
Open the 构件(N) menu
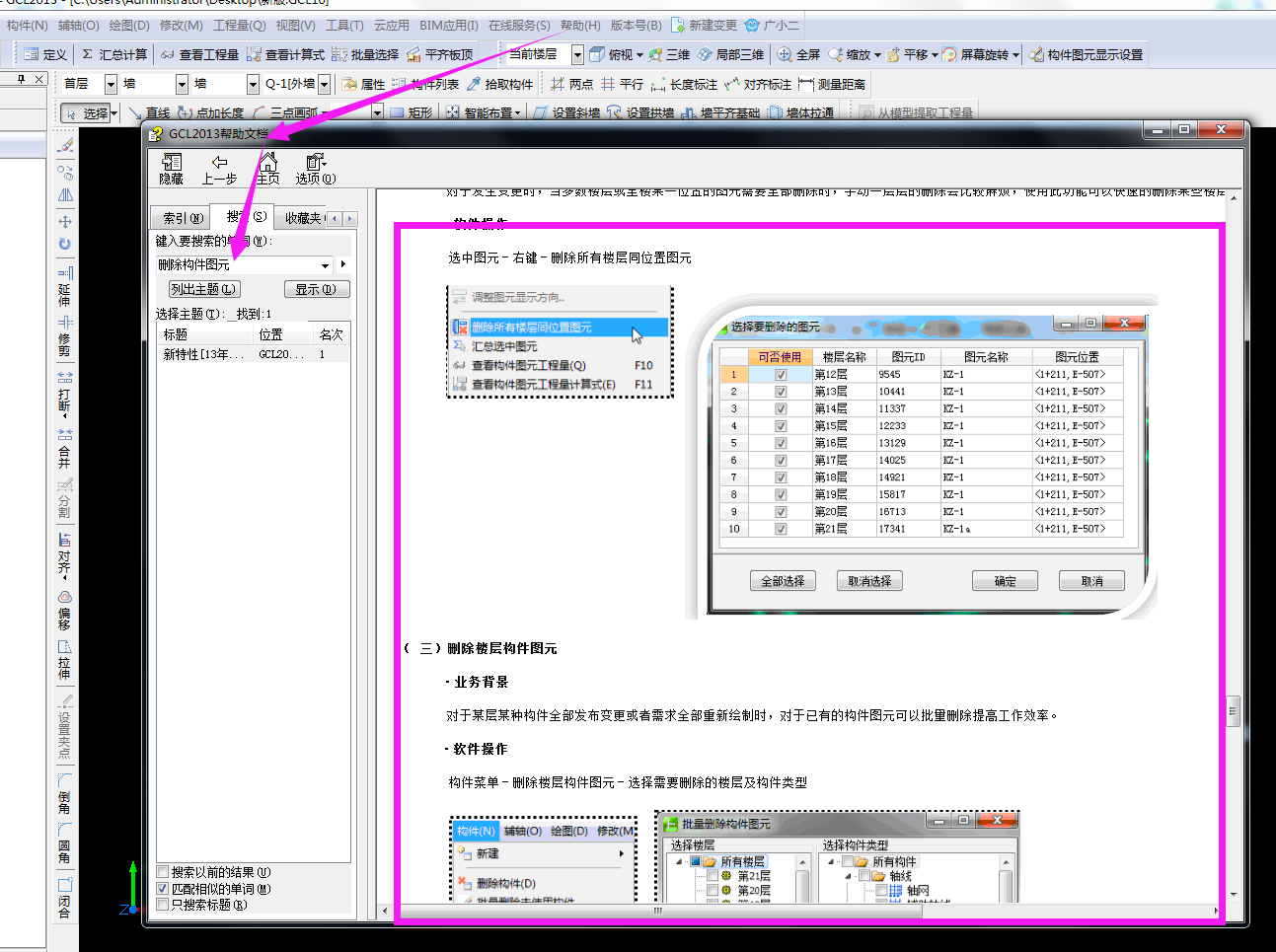coord(28,25)
